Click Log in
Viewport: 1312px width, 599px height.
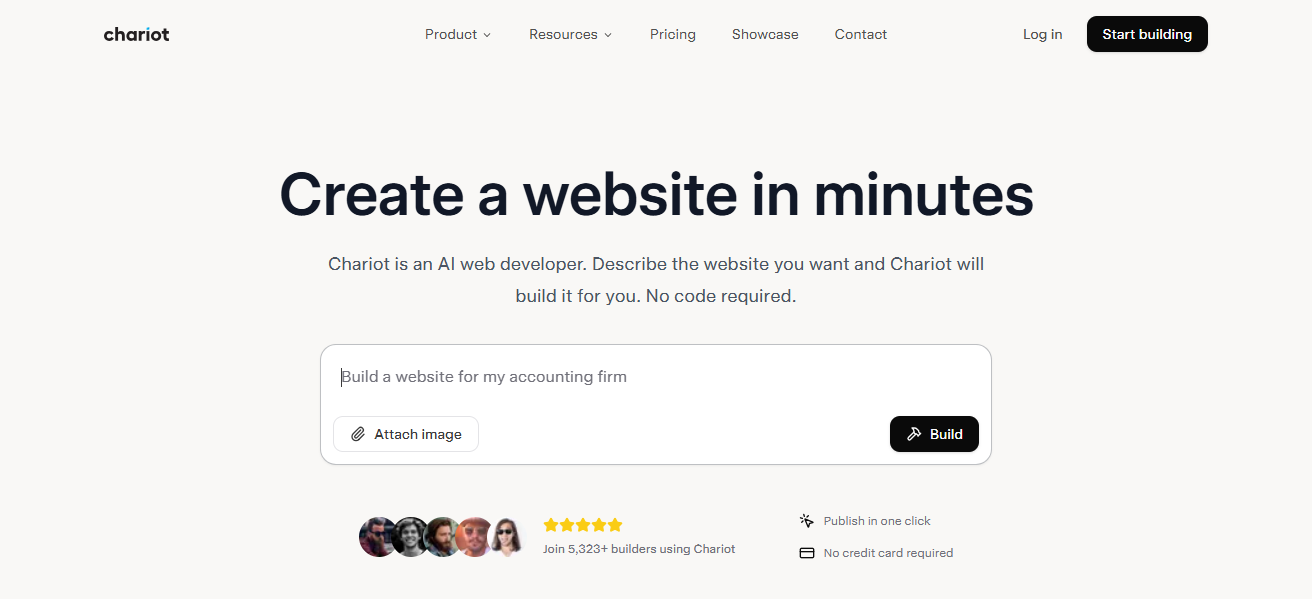pos(1042,34)
